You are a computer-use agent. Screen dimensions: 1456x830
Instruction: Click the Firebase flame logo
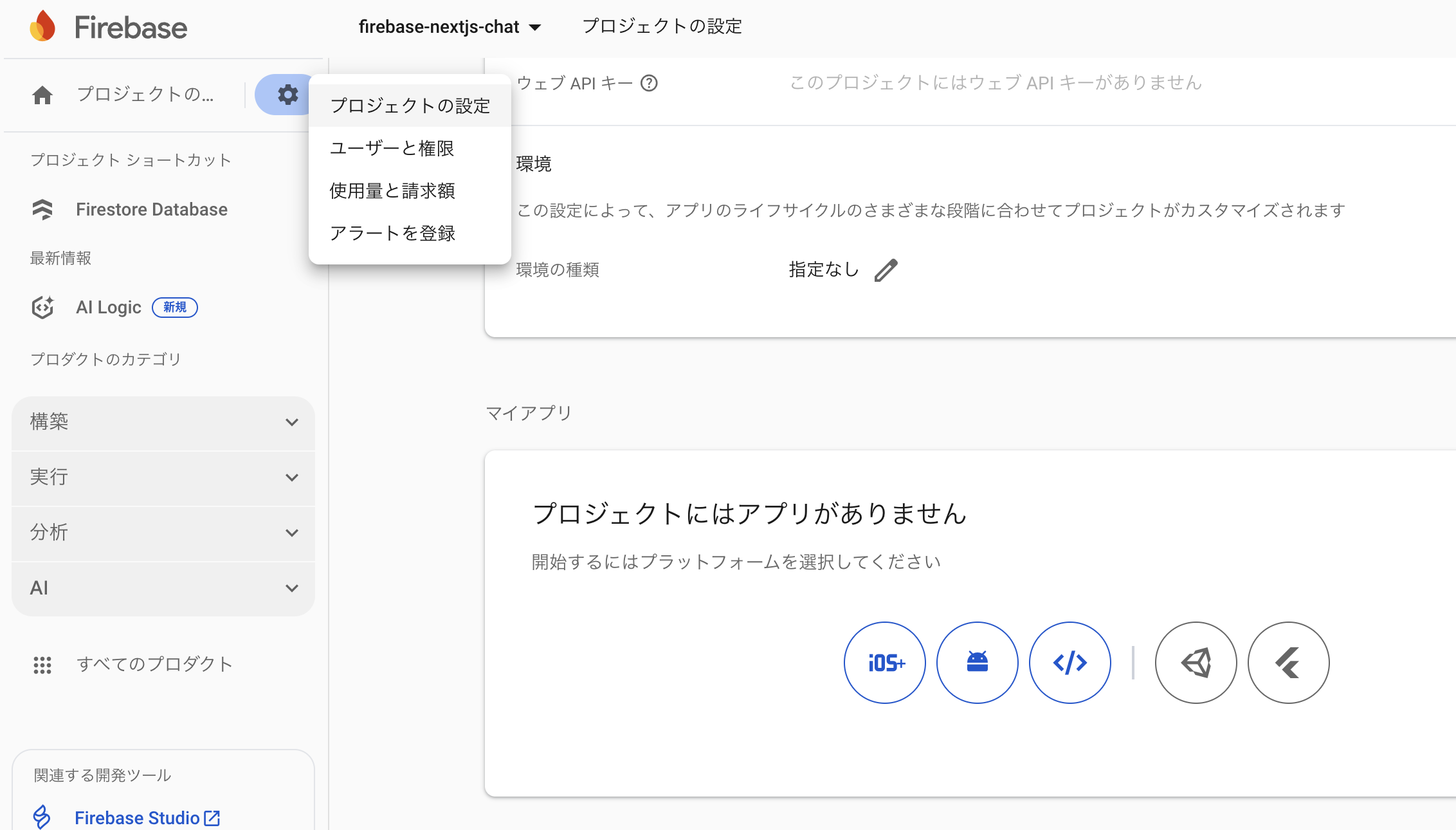tap(42, 26)
